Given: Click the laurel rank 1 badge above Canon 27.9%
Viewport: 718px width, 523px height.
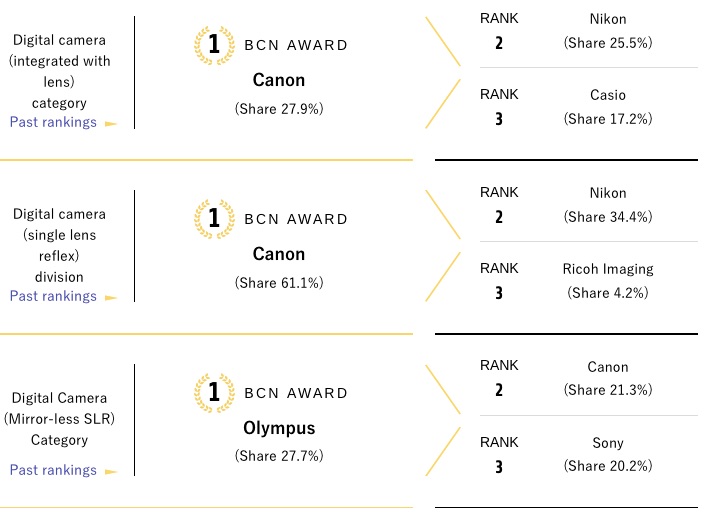Looking at the screenshot, I should (x=214, y=45).
